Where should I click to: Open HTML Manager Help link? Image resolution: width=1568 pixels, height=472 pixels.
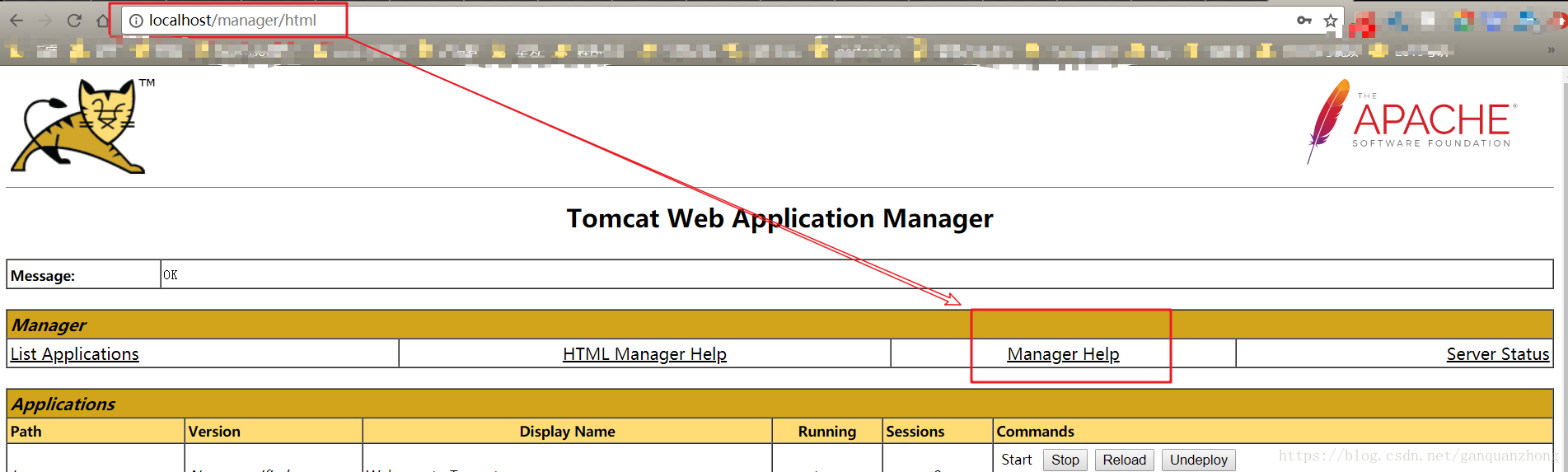[x=644, y=354]
